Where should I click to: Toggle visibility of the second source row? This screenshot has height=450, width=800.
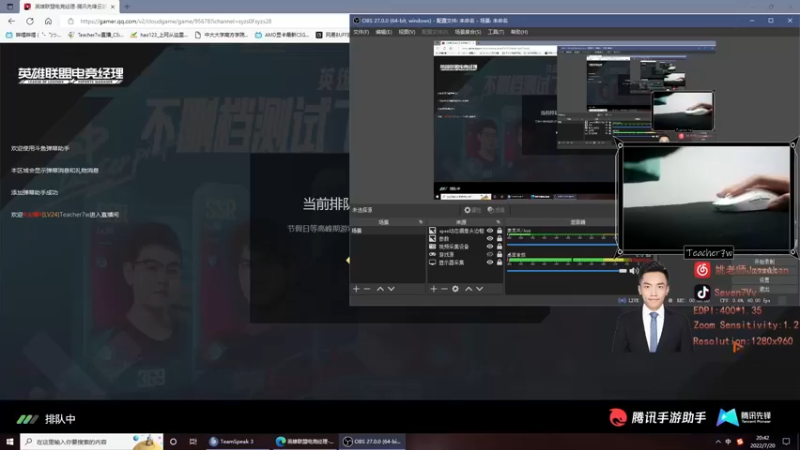[490, 239]
